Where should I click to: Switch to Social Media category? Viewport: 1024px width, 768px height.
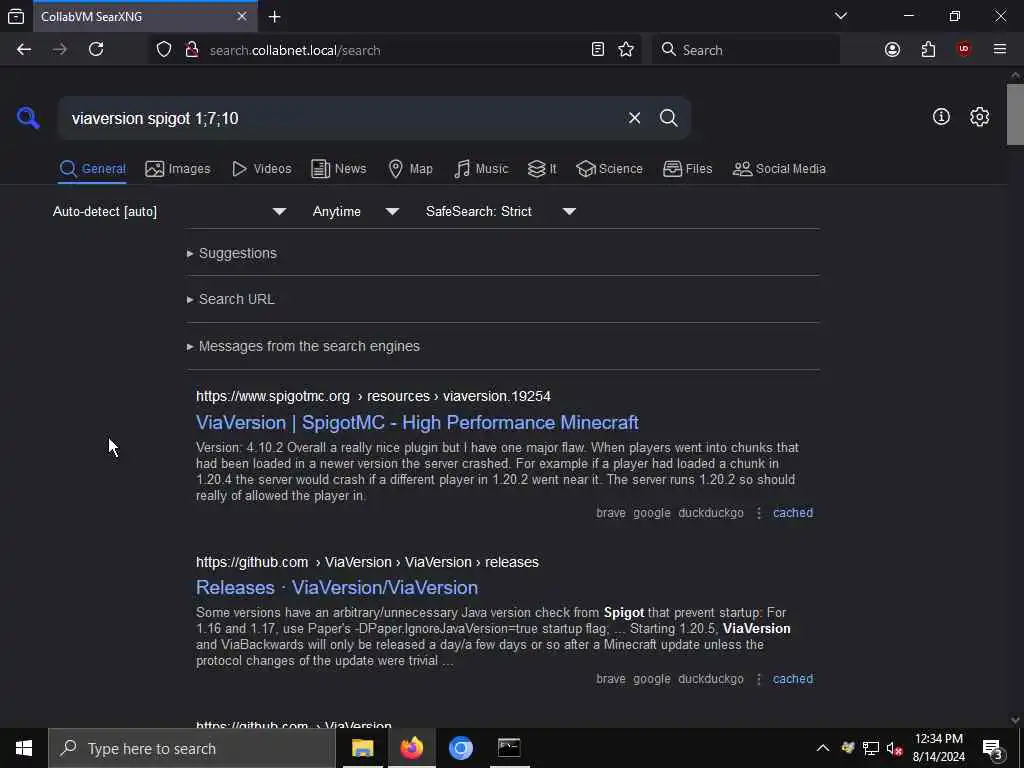[778, 169]
